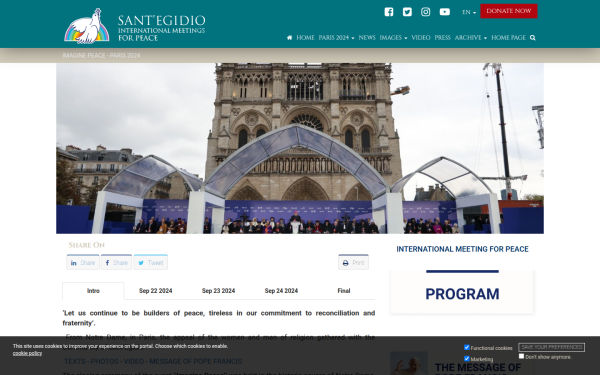Switch to the Sep 23 2024 tab
Image resolution: width=600 pixels, height=375 pixels.
(x=218, y=291)
